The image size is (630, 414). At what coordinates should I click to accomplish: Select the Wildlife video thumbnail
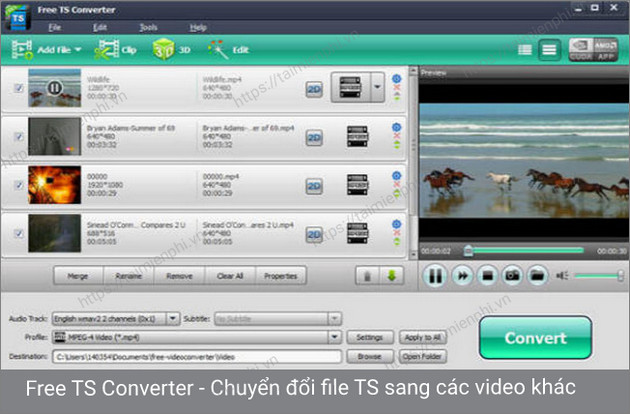coord(55,88)
